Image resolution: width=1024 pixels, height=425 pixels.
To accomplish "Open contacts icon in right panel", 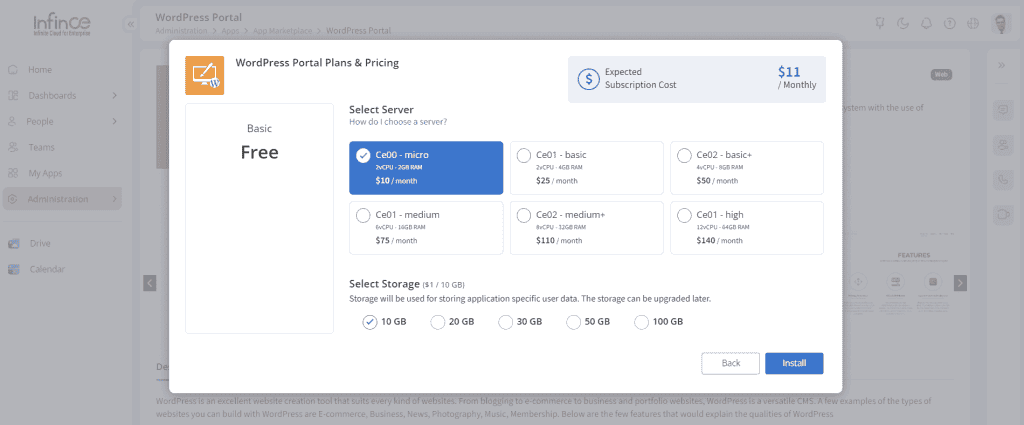I will pyautogui.click(x=1002, y=145).
